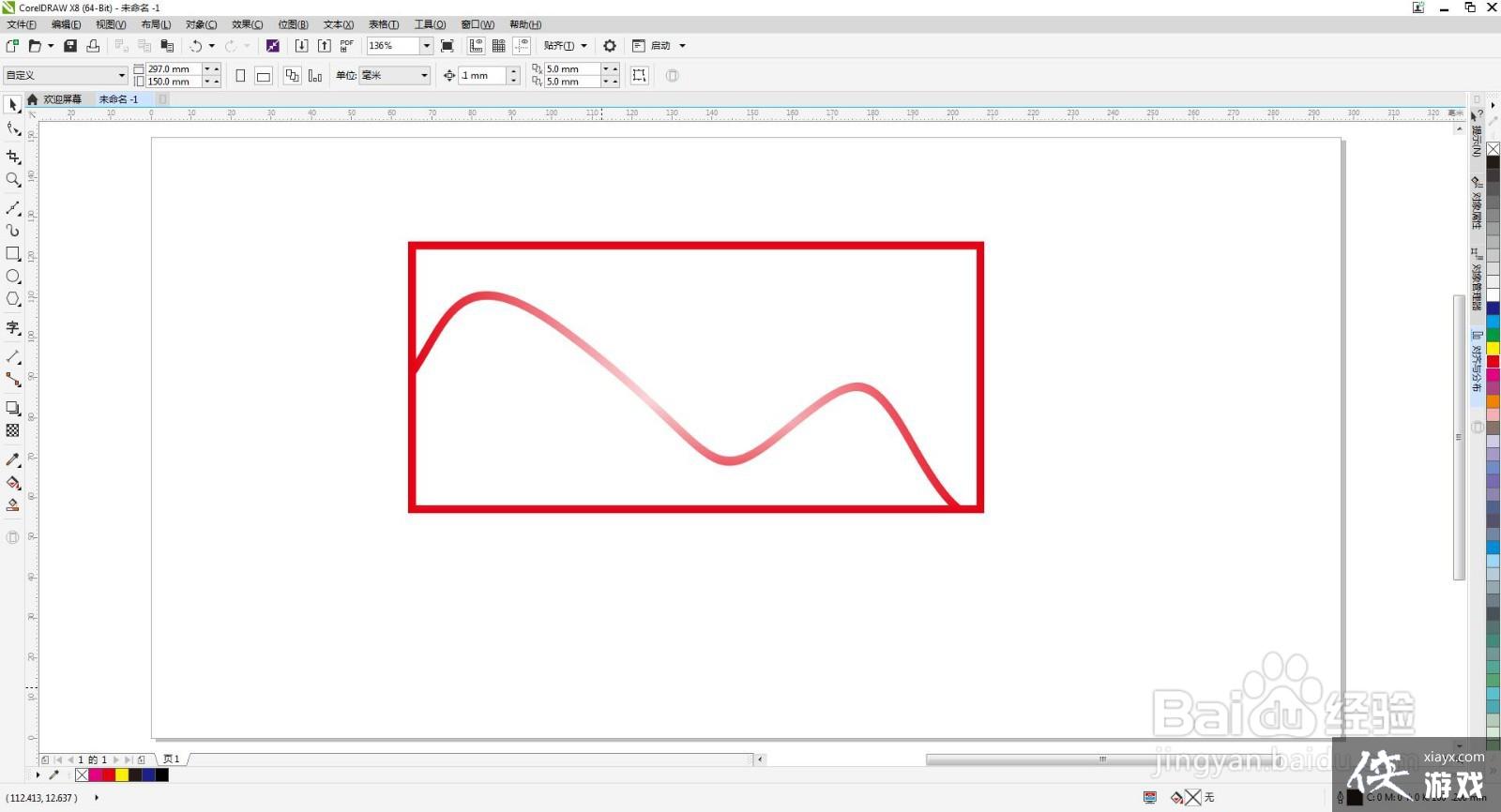Screen dimensions: 1501x812
Task: Go to the next page arrow
Action: coord(116,759)
